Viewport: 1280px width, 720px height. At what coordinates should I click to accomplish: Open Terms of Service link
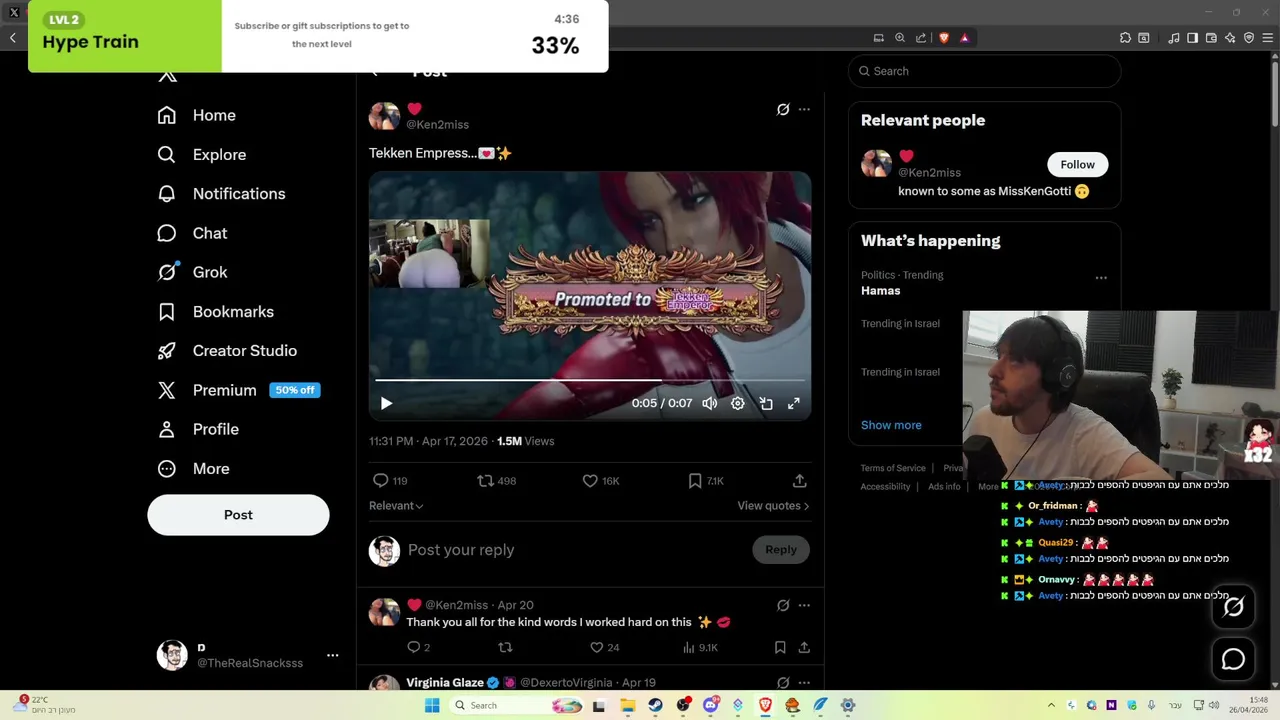tap(893, 468)
